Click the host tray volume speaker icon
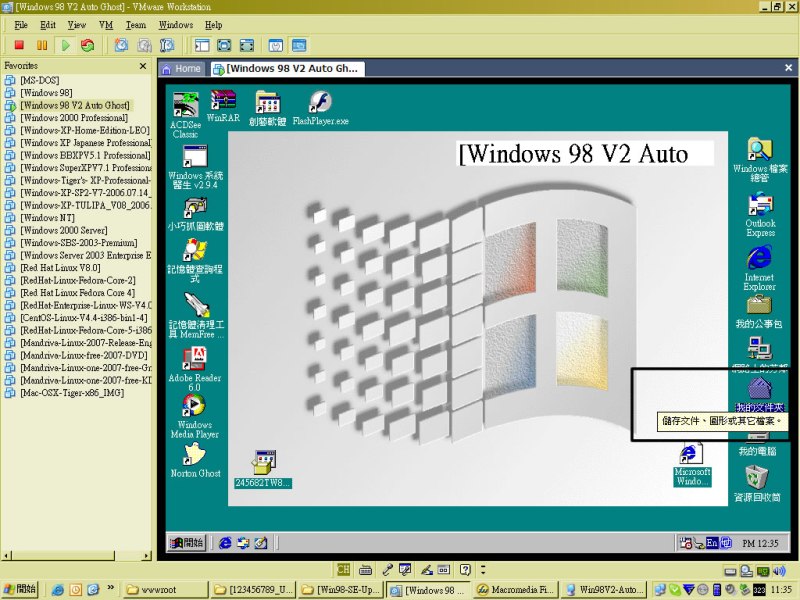 (779, 570)
